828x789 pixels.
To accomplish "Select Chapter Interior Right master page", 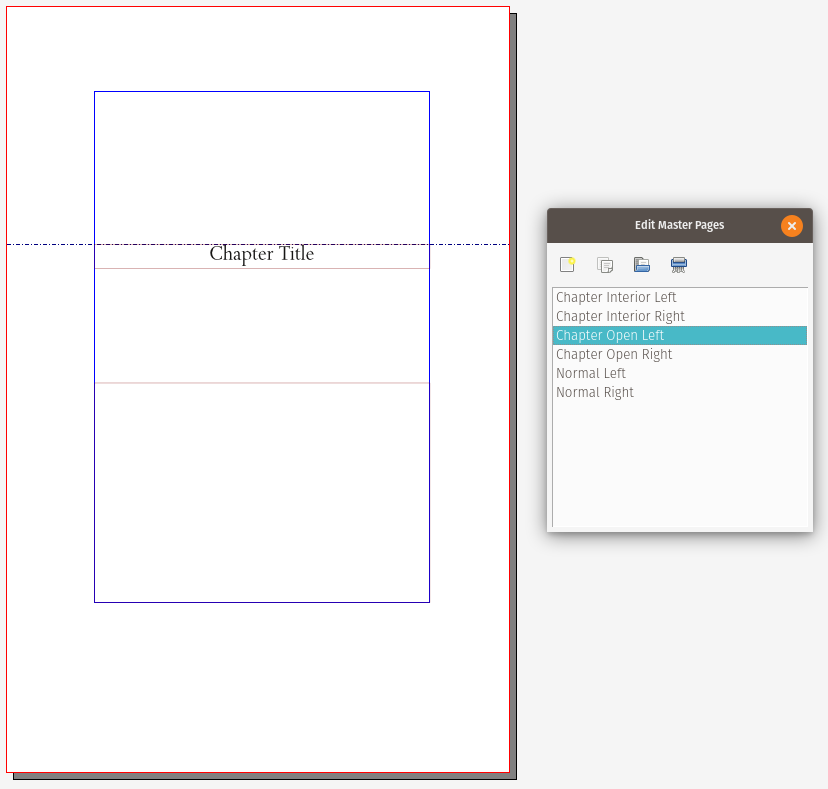I will click(x=680, y=316).
